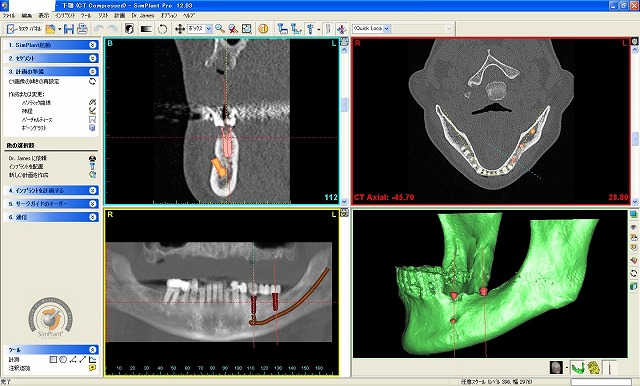Screen dimensions: 640x386
Task: Click the place implant icon in panel
Action: click(93, 166)
